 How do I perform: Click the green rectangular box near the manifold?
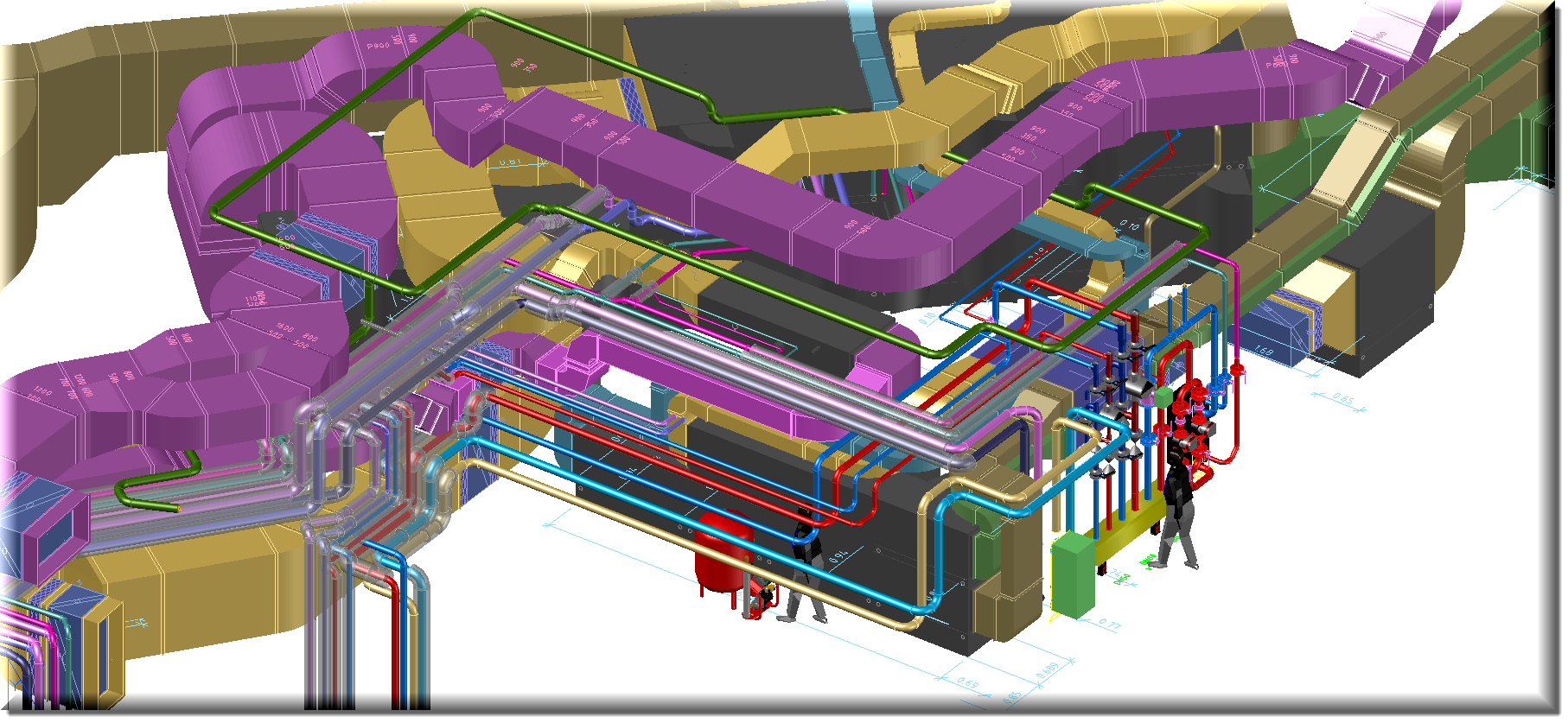1073,574
